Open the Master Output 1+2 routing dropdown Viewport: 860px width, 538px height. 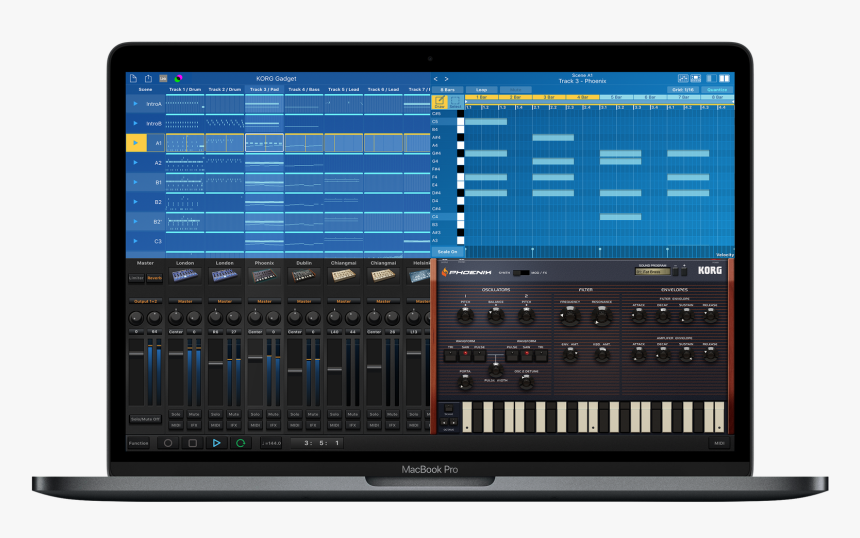(x=145, y=301)
